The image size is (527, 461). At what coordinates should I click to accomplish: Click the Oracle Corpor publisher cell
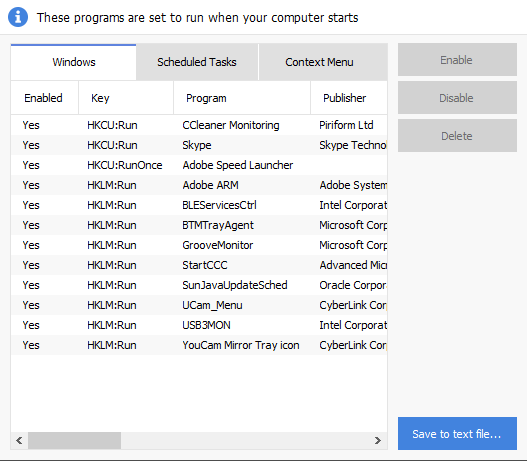[x=353, y=285]
